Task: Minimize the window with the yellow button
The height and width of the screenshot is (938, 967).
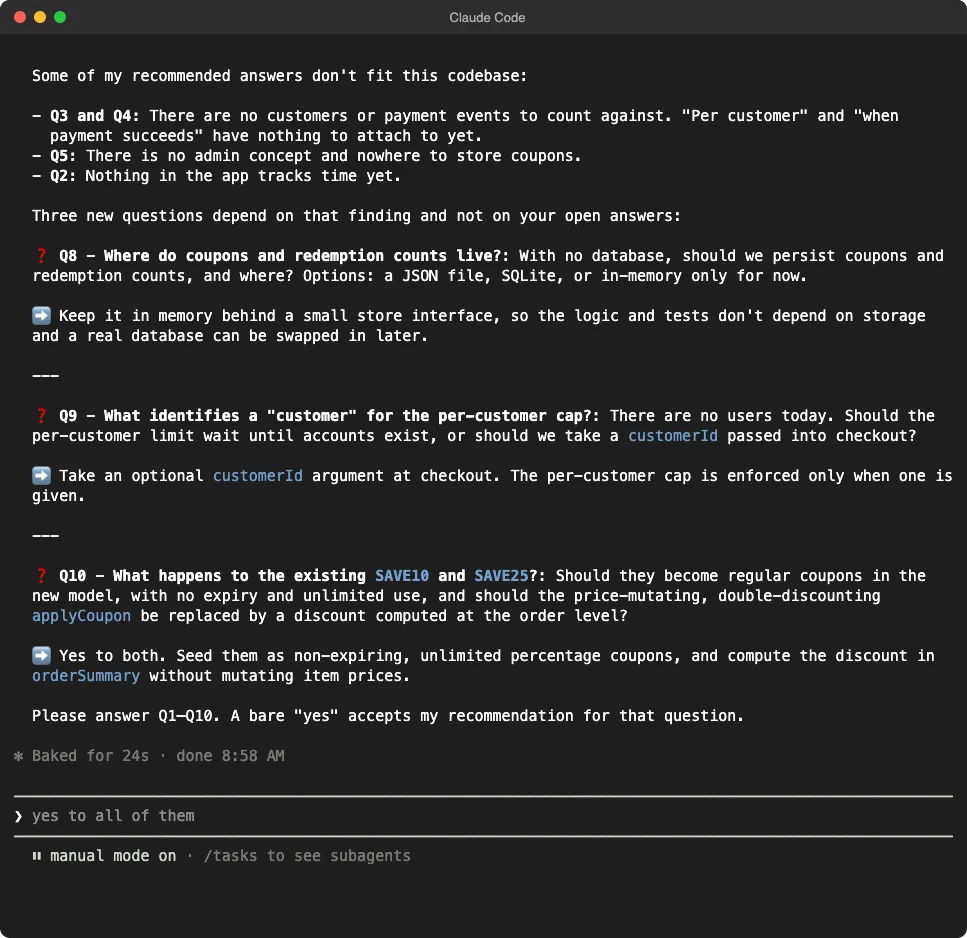Action: [x=40, y=17]
